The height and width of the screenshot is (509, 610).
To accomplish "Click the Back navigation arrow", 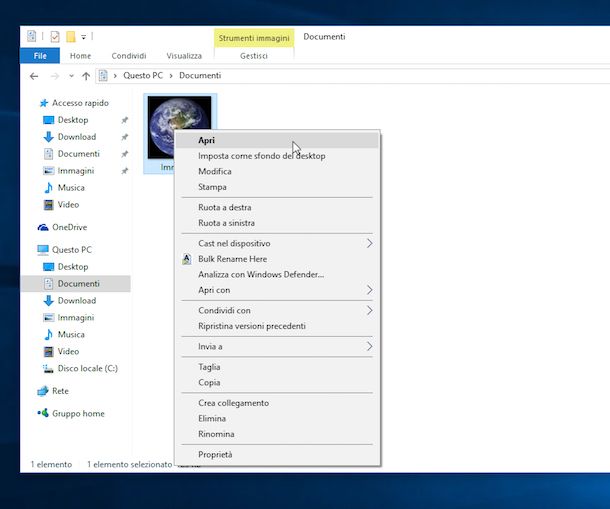I will pos(34,76).
